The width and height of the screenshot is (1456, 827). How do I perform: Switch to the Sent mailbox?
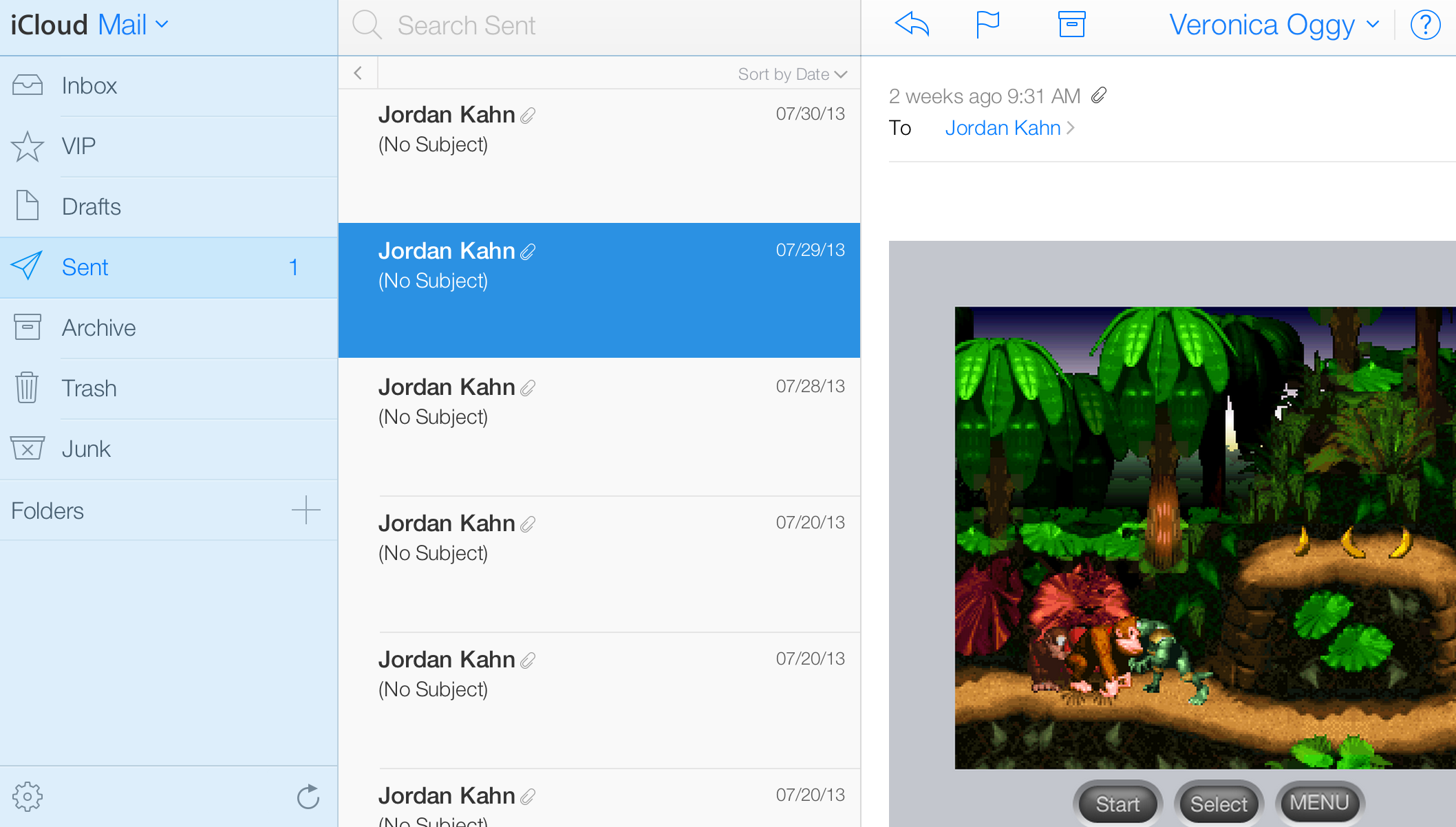85,267
